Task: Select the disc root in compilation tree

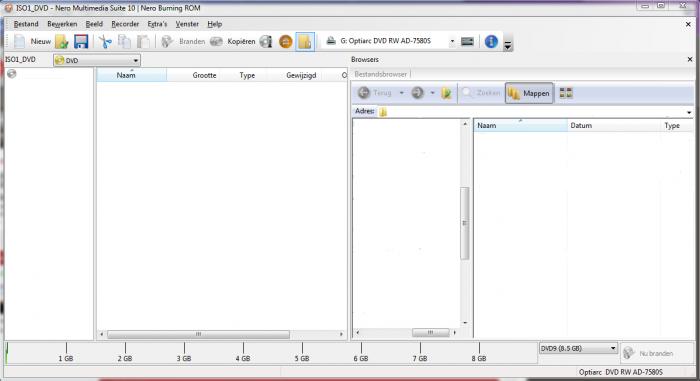Action: click(x=12, y=74)
